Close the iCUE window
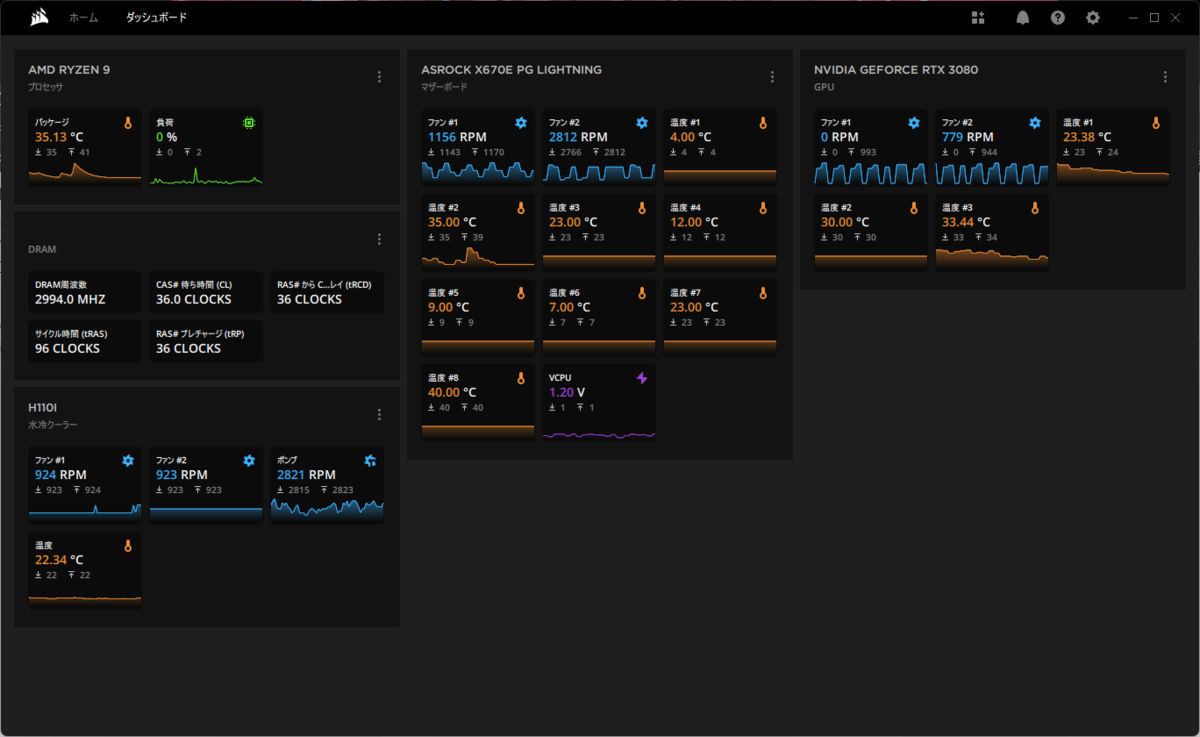1200x737 pixels. pos(1177,17)
